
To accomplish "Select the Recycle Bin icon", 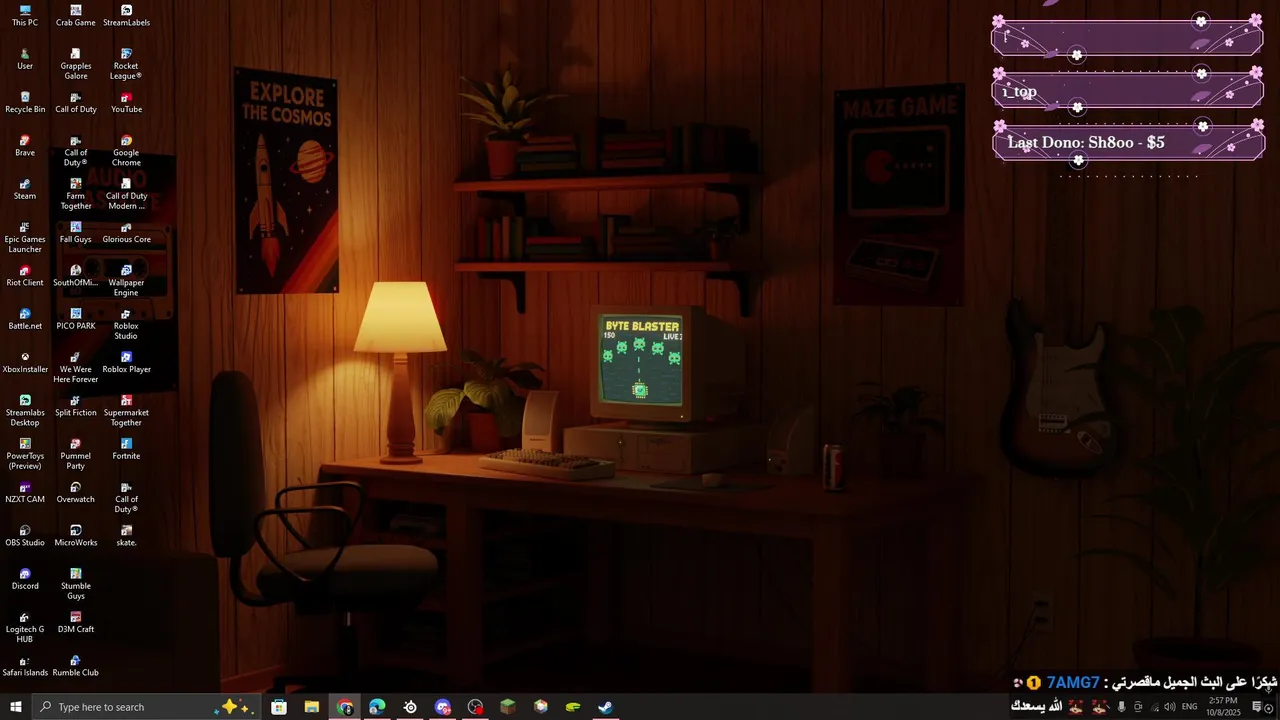I will pyautogui.click(x=25, y=103).
